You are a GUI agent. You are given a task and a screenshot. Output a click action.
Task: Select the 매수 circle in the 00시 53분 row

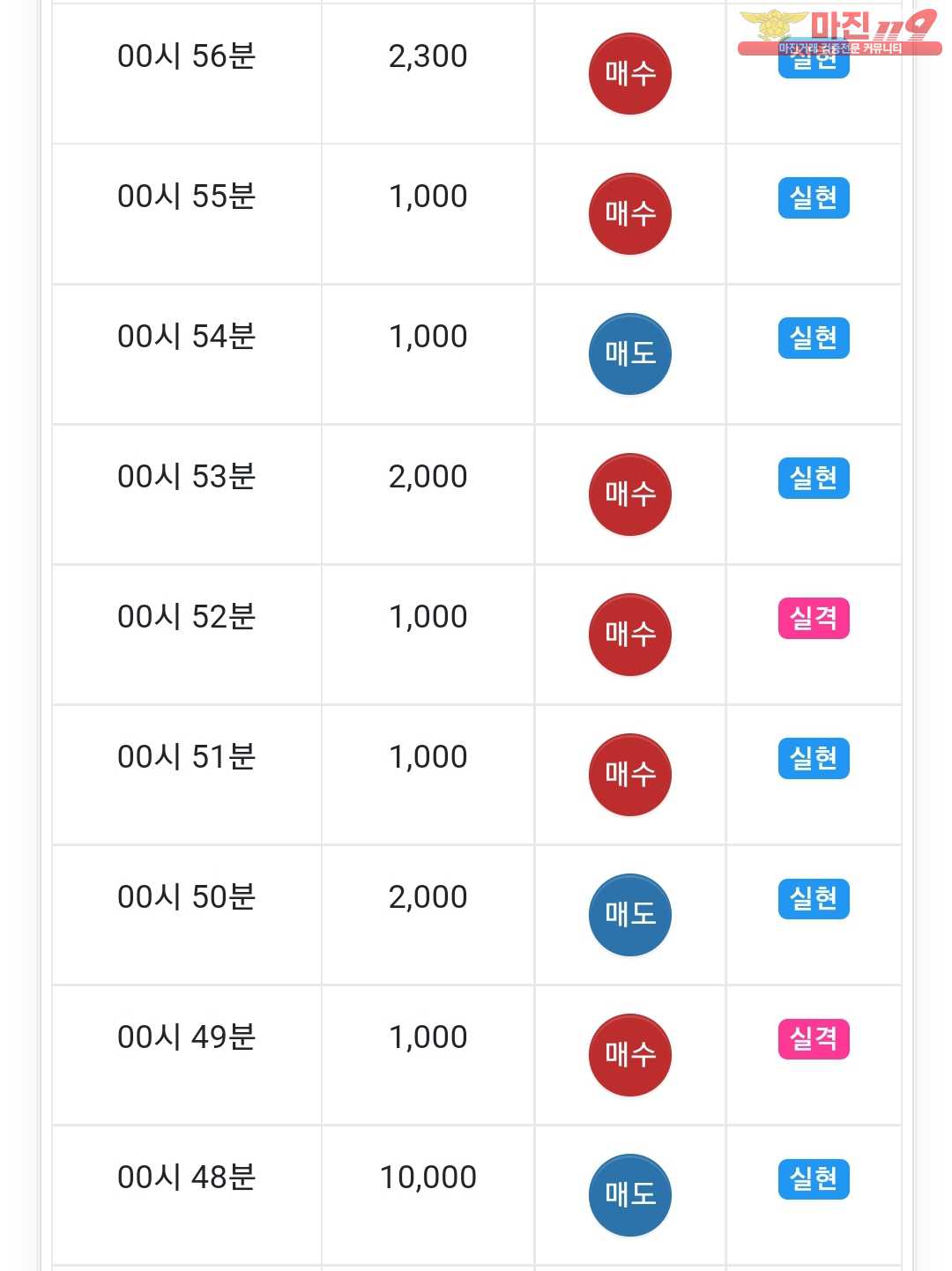click(629, 494)
